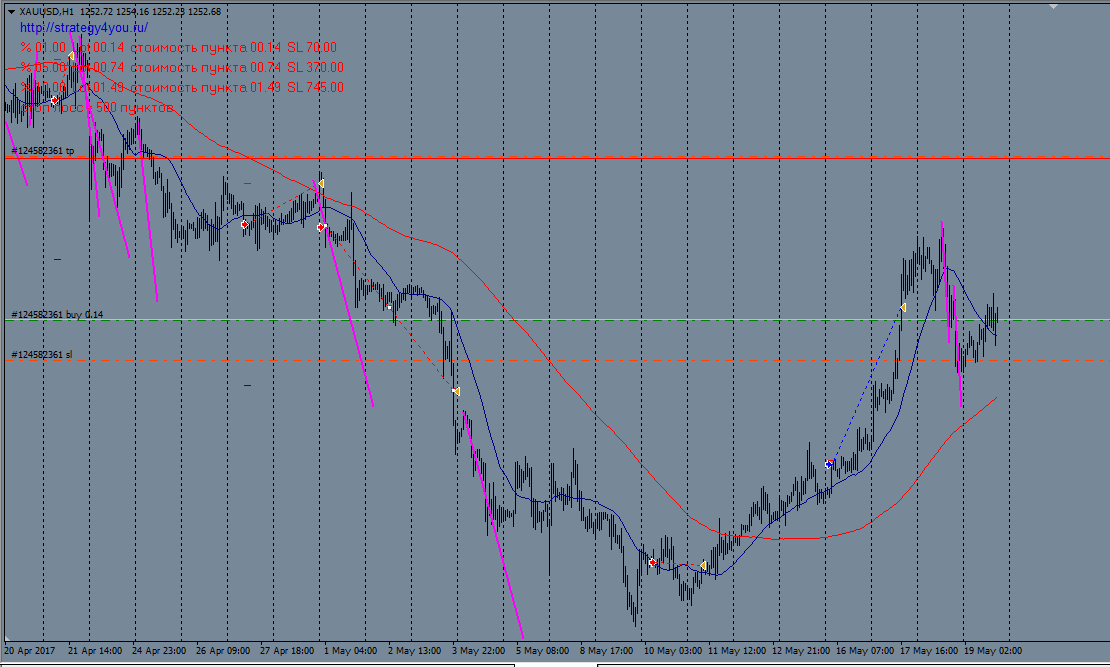Select the '#124582361 sl' order label
Viewport: 1110px width, 667px height.
[41, 354]
